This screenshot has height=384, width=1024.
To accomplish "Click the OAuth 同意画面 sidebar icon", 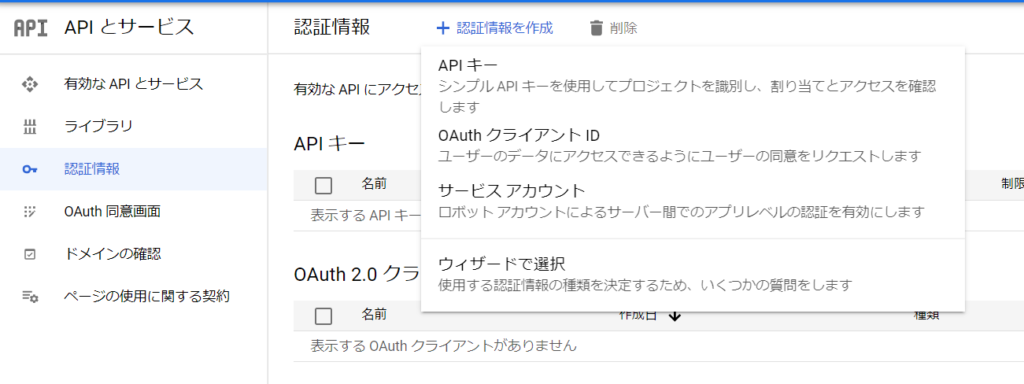I will point(29,212).
